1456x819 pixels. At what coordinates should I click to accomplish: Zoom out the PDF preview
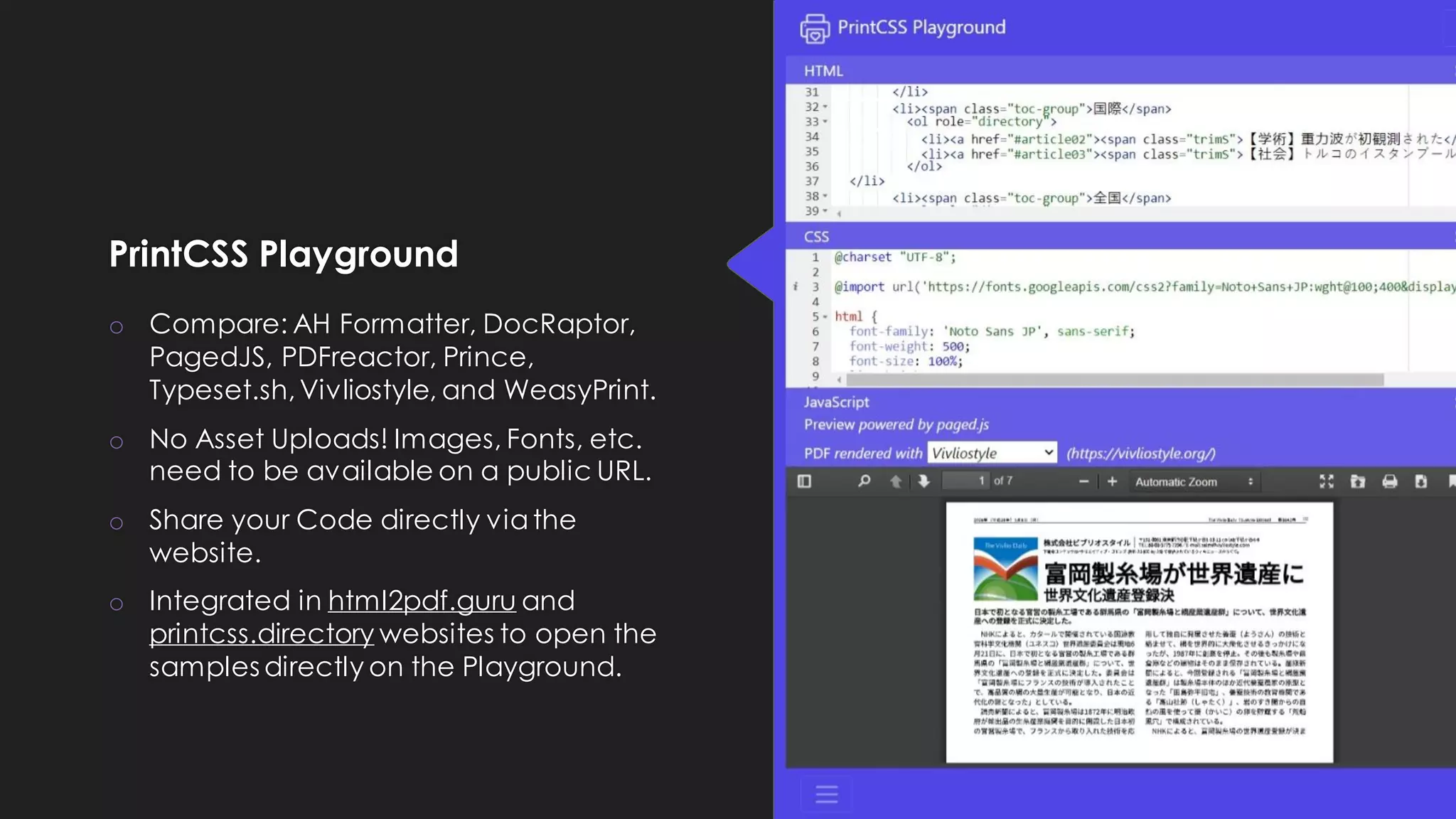click(x=1083, y=481)
